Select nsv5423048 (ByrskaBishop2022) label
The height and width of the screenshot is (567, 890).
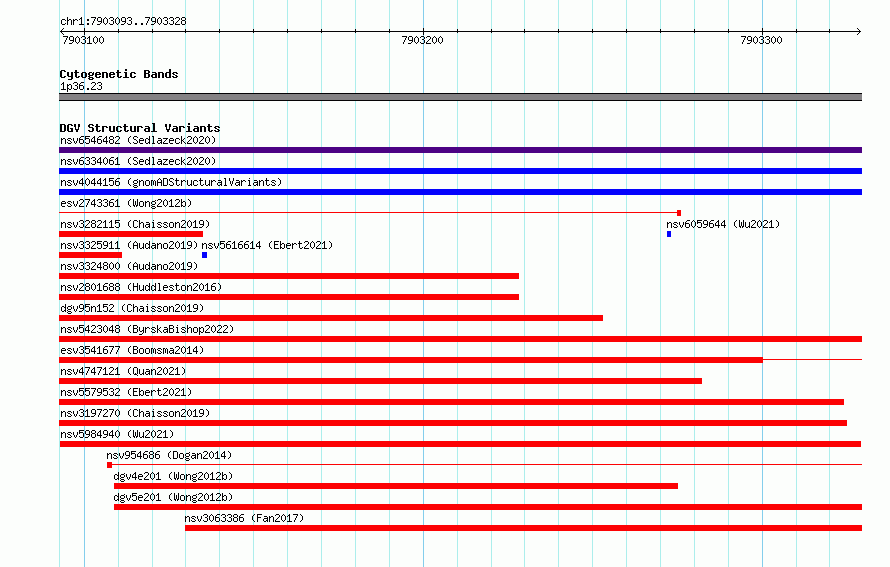click(147, 329)
